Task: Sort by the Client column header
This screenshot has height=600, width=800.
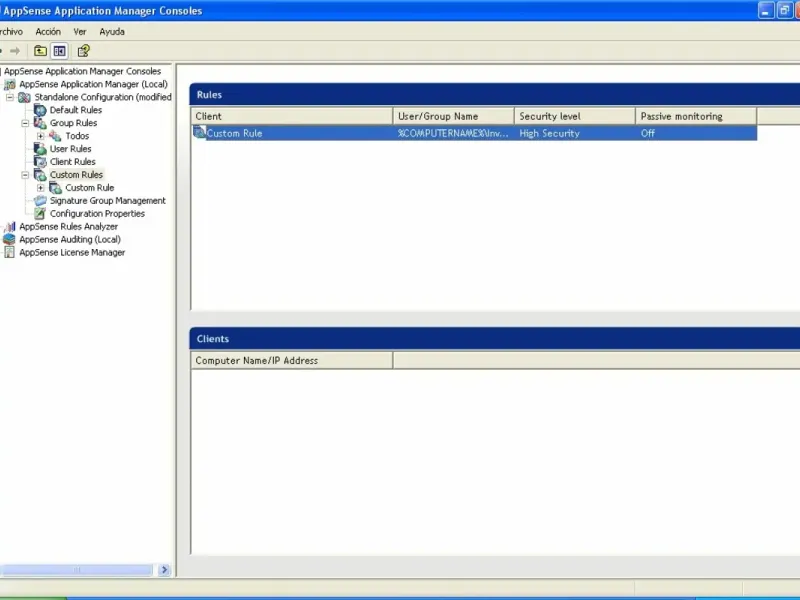Action: coord(292,116)
